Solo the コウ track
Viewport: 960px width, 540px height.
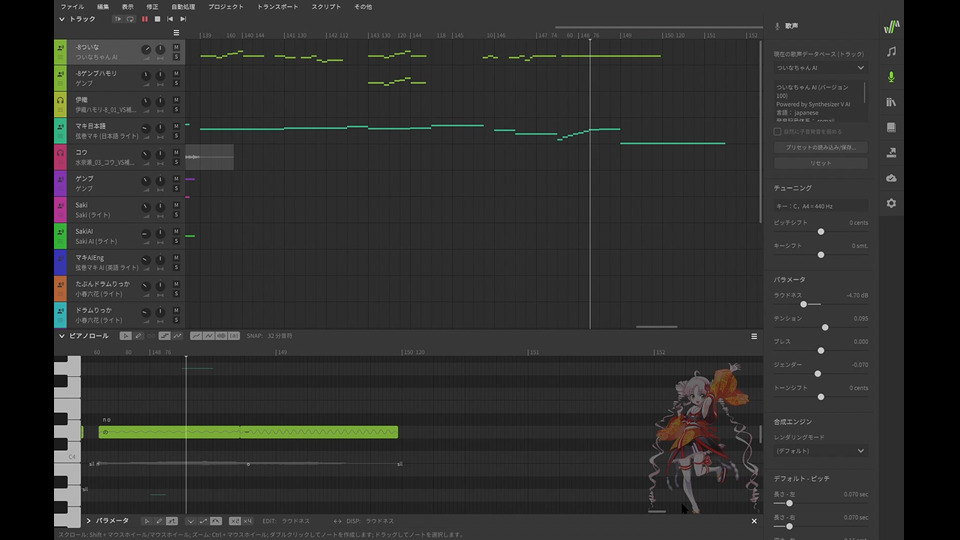coord(176,162)
